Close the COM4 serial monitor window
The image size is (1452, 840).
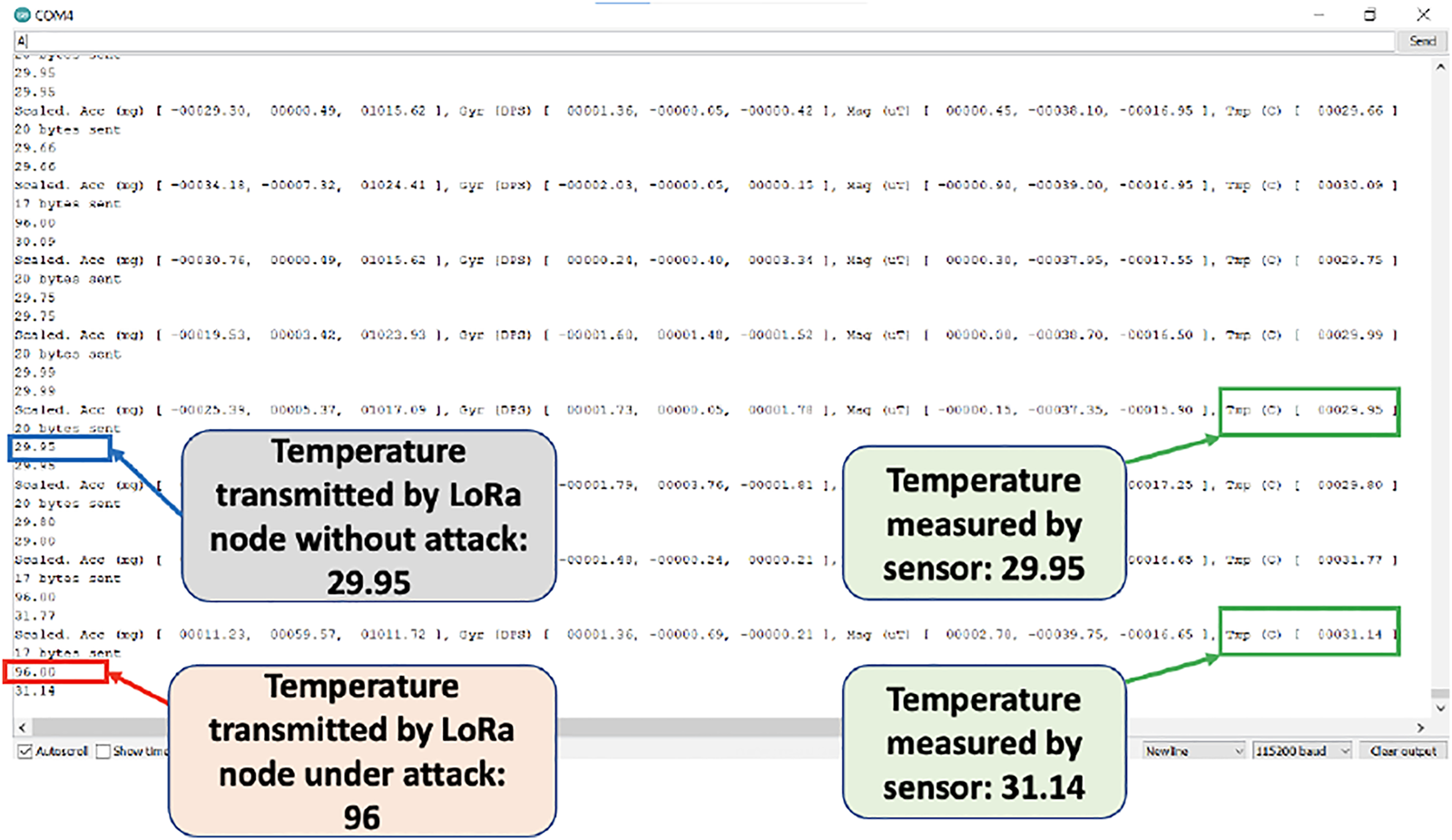pyautogui.click(x=1423, y=15)
